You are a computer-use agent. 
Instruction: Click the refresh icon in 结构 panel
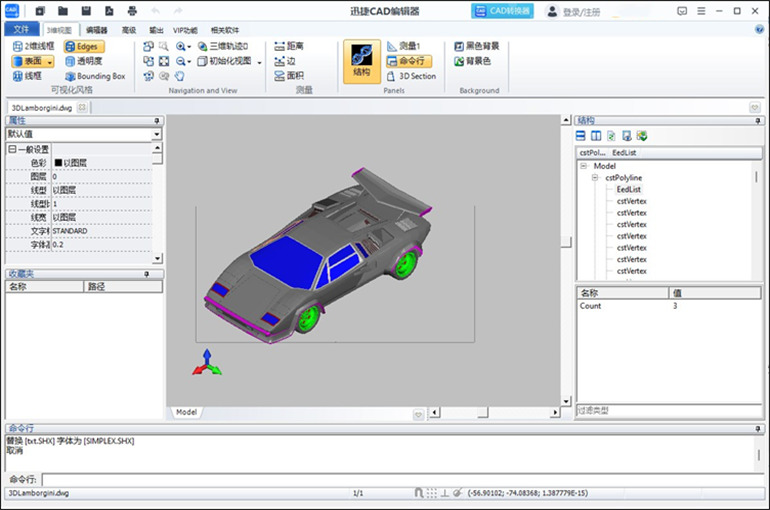pos(611,136)
